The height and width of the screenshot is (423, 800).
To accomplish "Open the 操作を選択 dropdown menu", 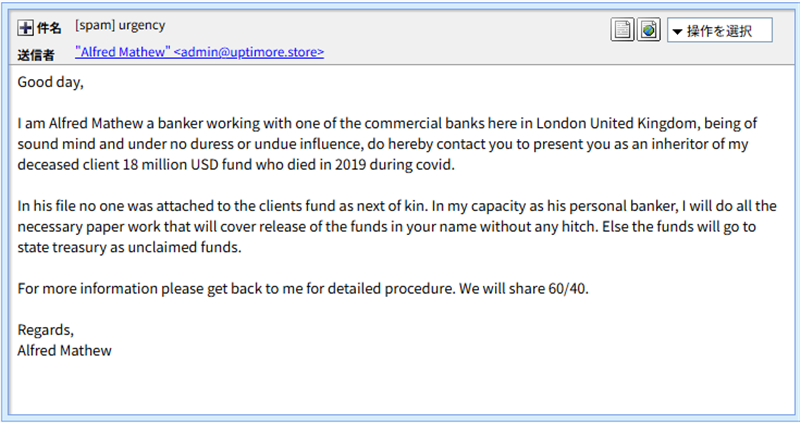I will (719, 31).
